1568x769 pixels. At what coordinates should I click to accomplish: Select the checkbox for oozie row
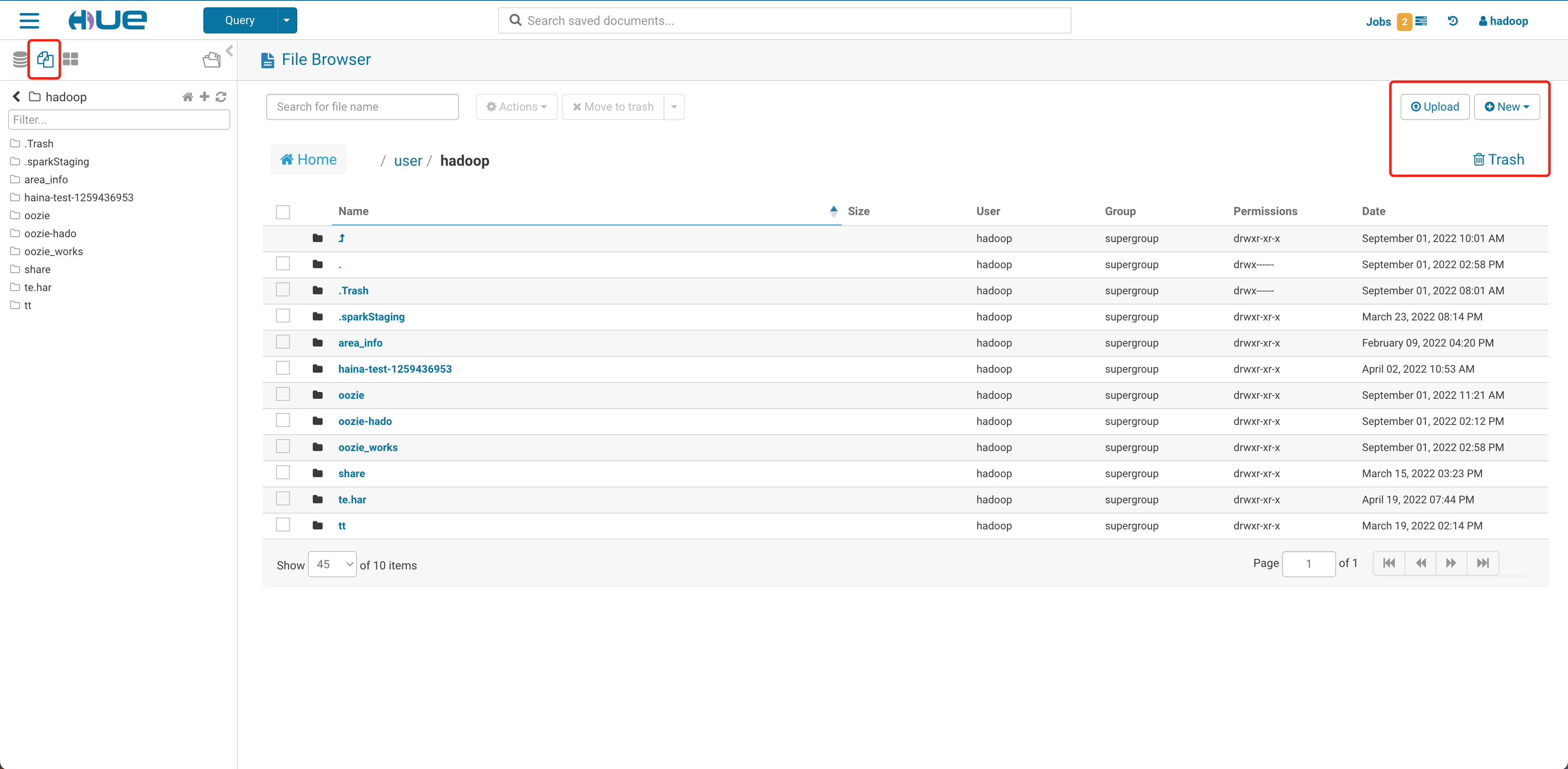click(x=283, y=394)
